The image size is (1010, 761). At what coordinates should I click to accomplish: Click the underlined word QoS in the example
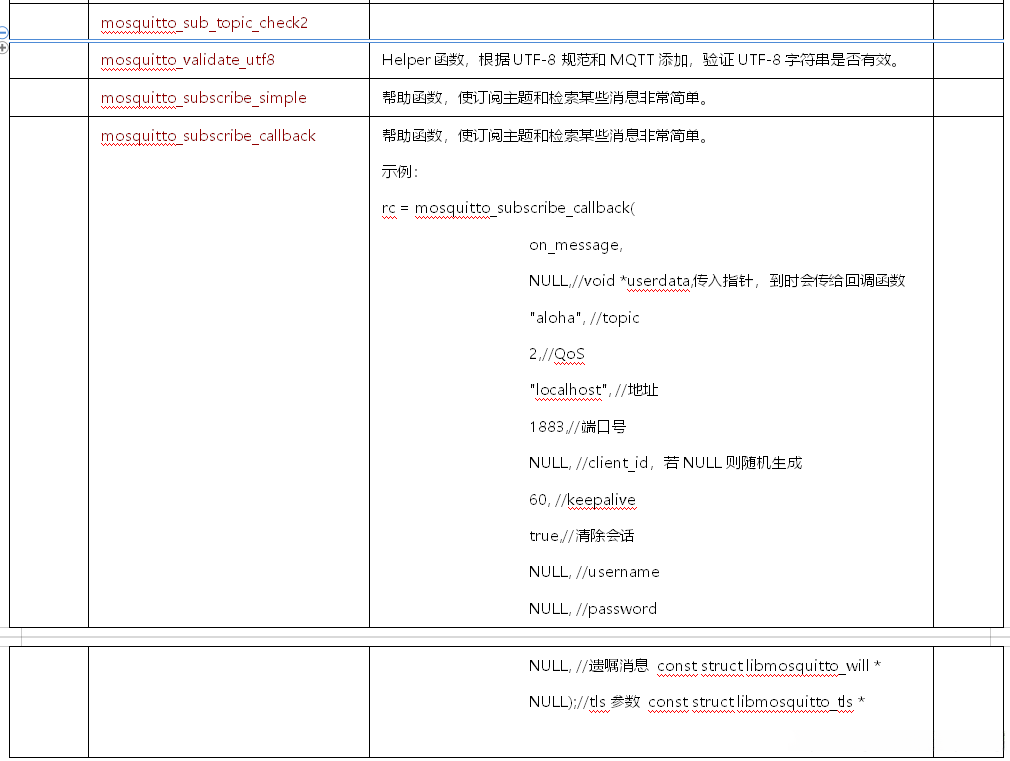[x=568, y=354]
